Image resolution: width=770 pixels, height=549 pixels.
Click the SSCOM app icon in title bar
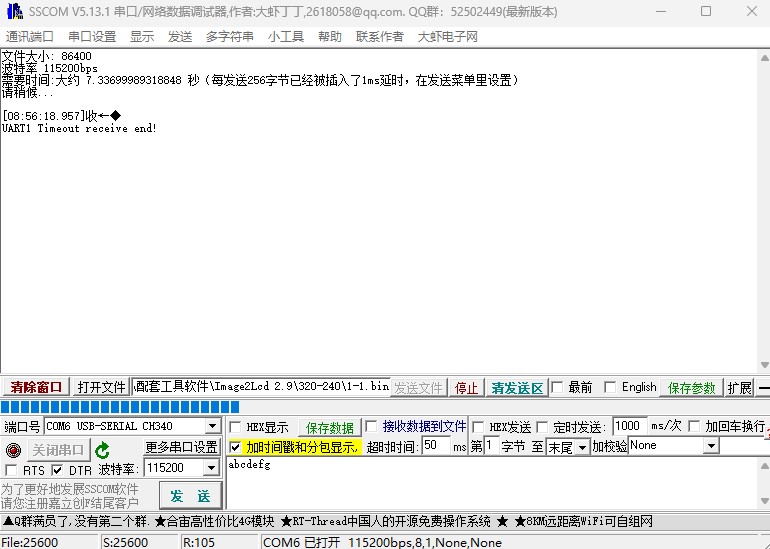click(x=15, y=11)
